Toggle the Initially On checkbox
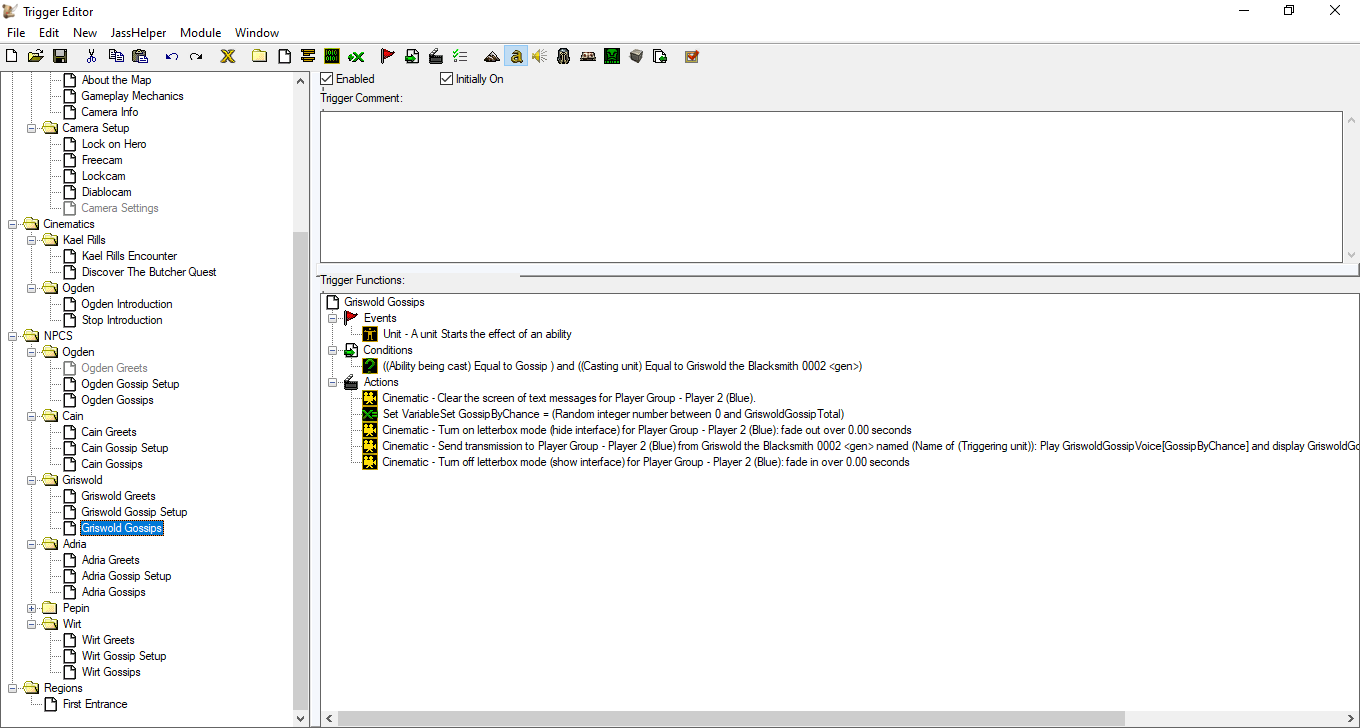The width and height of the screenshot is (1360, 728). coord(447,79)
